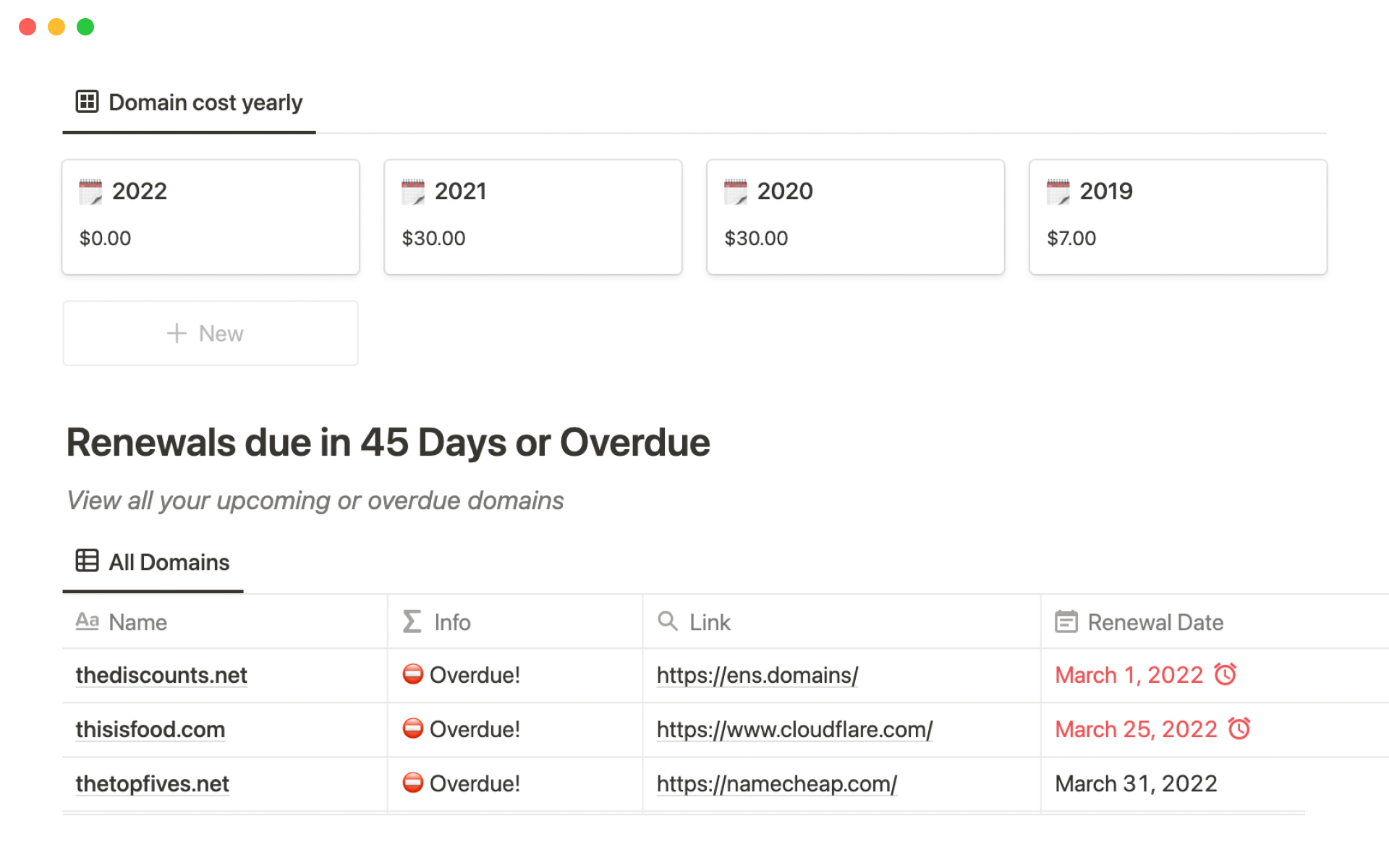Click the calendar icon on 2022 card
This screenshot has width=1389, height=868.
(90, 192)
